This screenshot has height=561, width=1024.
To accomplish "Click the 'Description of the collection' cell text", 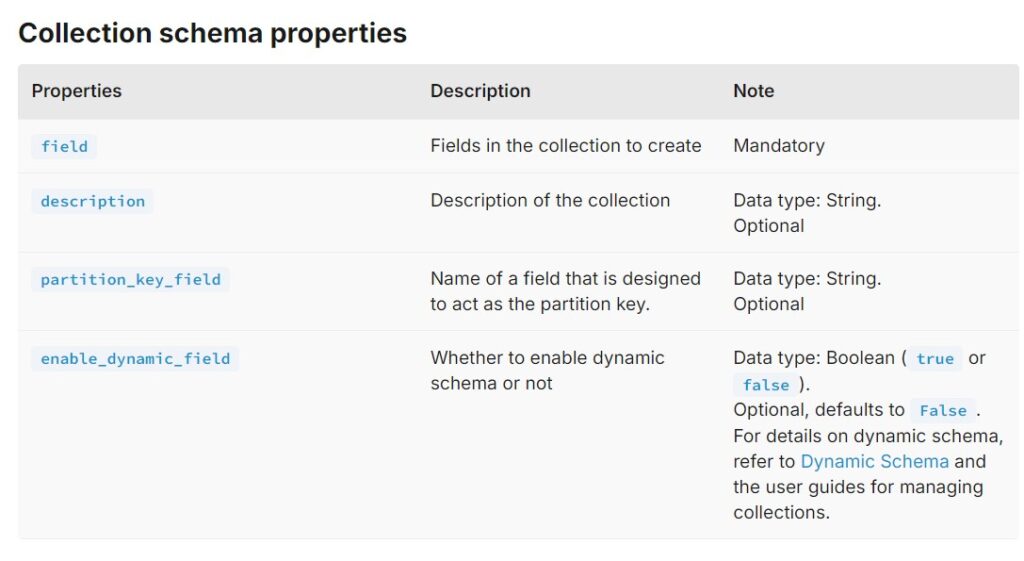I will [x=550, y=200].
